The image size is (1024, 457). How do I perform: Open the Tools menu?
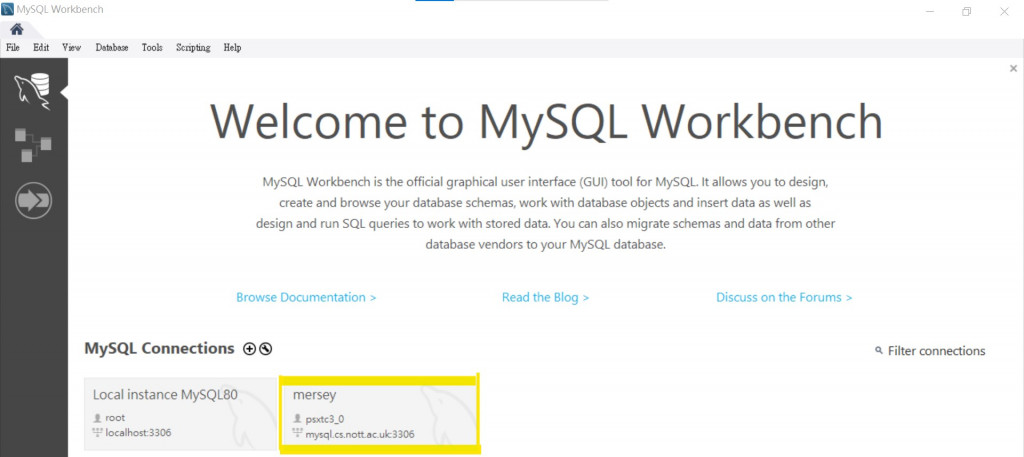point(152,48)
